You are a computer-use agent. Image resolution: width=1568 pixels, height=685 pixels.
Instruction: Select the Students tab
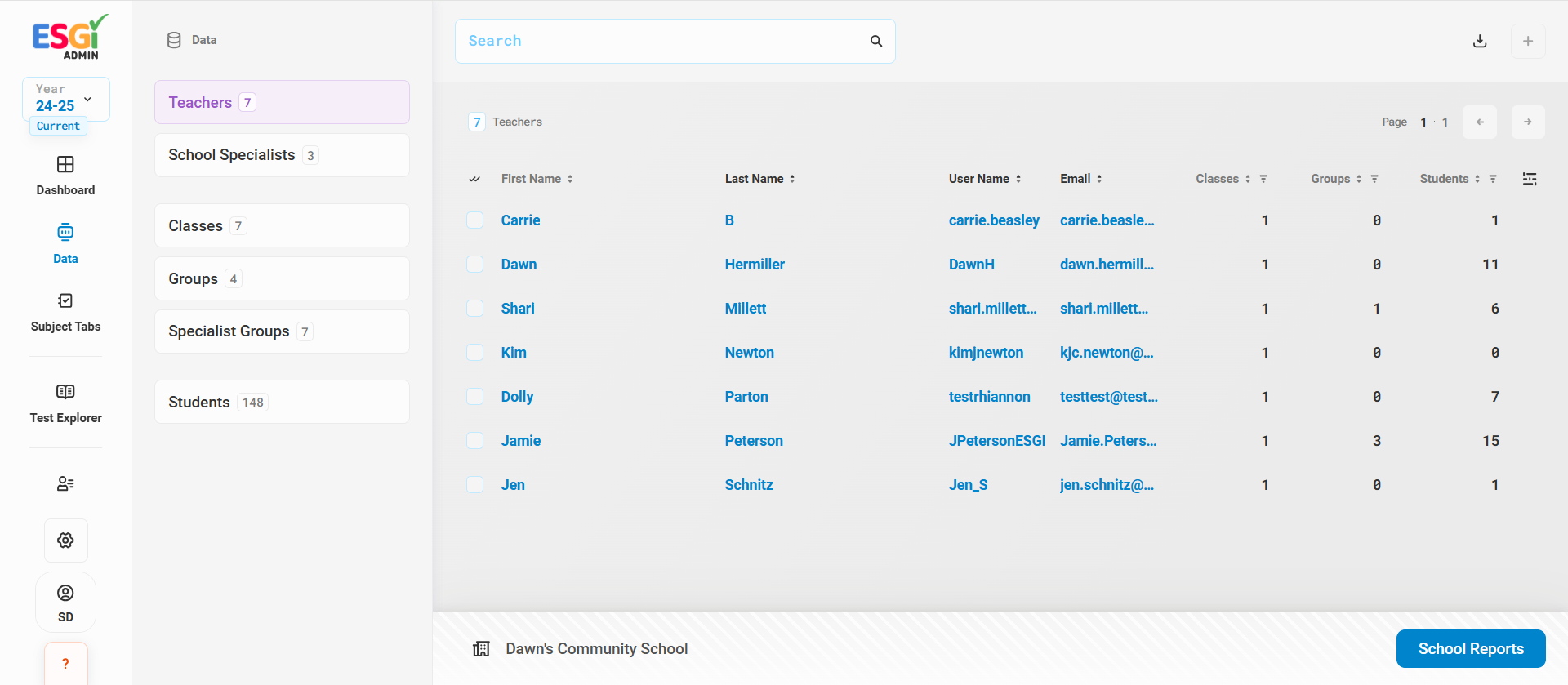point(282,402)
